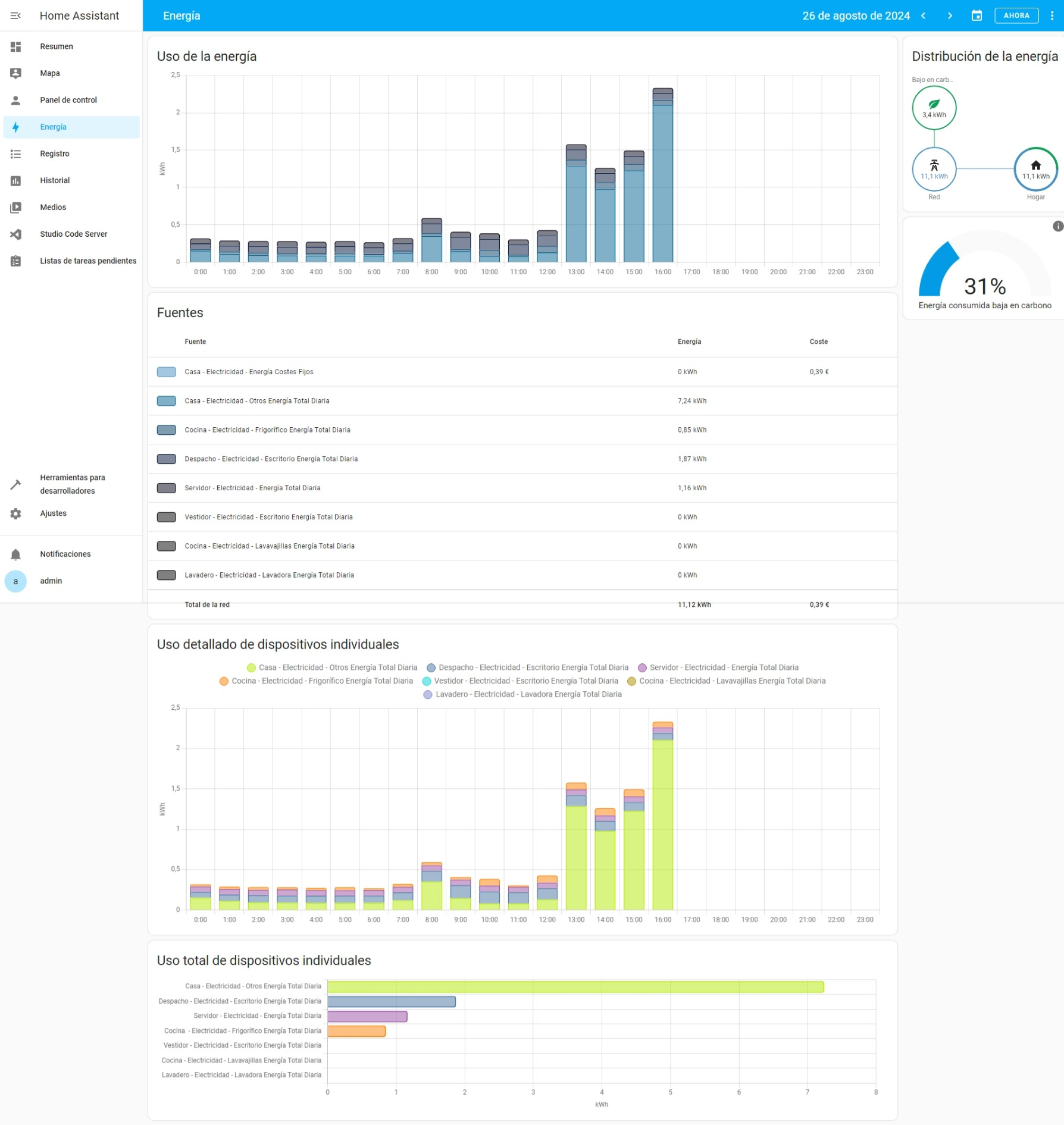Click the Hogar house circle
This screenshot has width=1064, height=1125.
coord(1035,169)
